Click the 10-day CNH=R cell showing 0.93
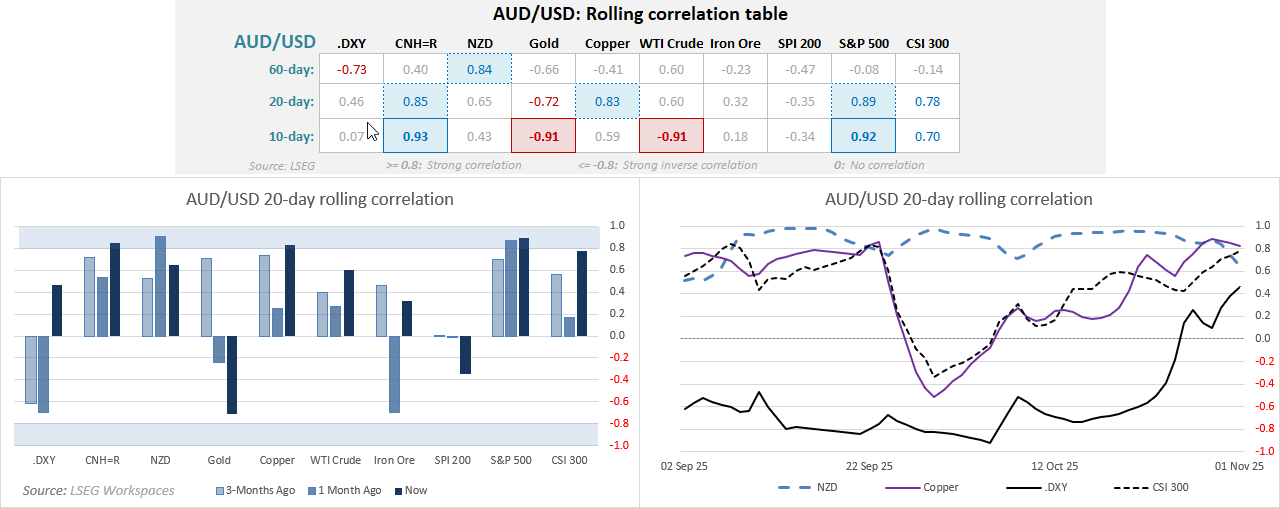The height and width of the screenshot is (508, 1280). 415,135
